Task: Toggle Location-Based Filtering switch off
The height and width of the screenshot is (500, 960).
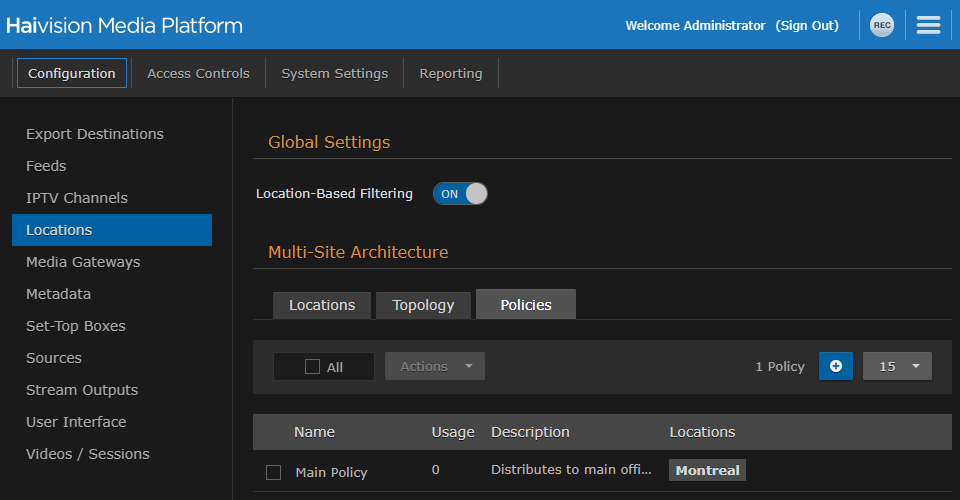Action: tap(460, 194)
